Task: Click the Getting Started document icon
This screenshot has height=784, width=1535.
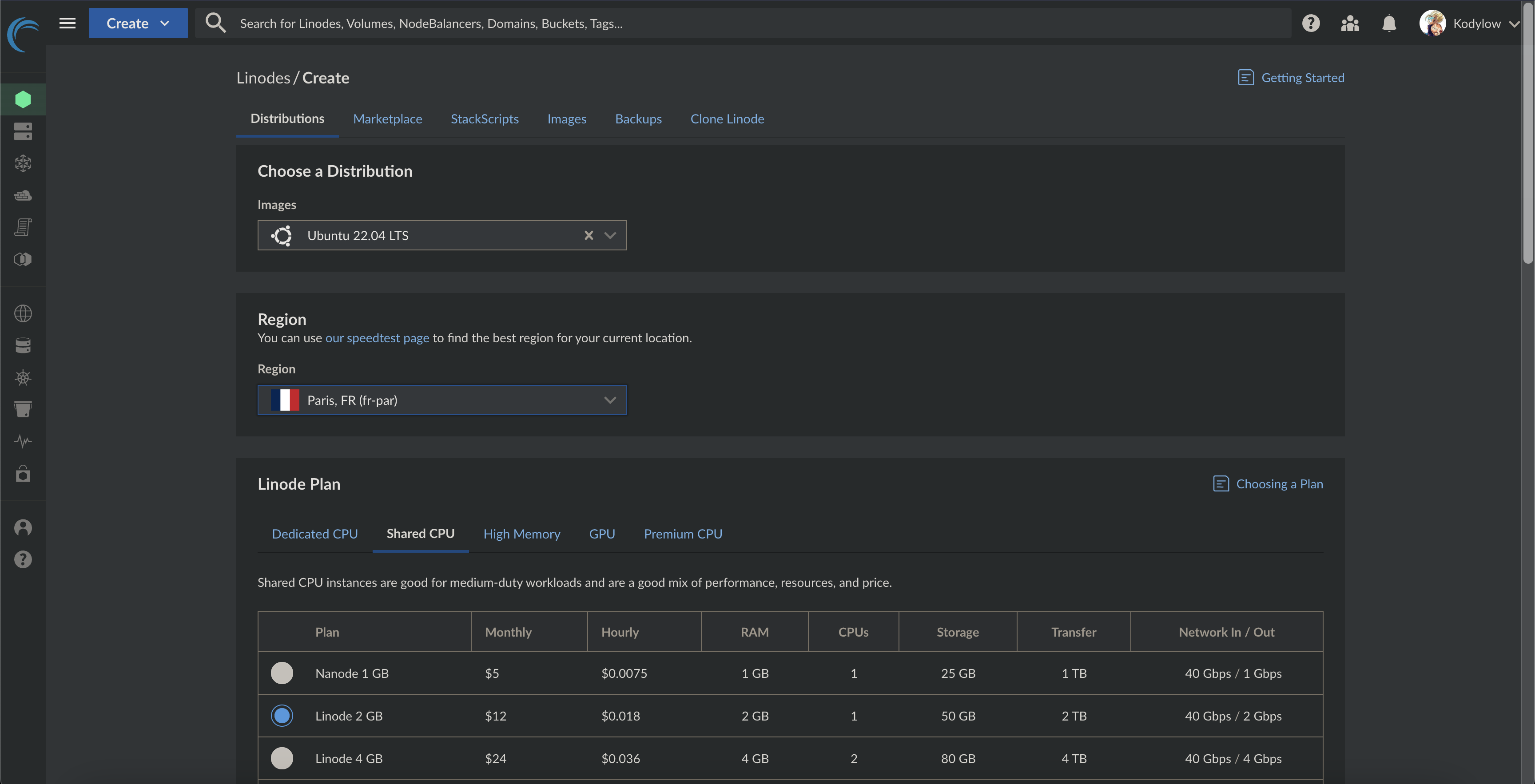Action: coord(1245,77)
